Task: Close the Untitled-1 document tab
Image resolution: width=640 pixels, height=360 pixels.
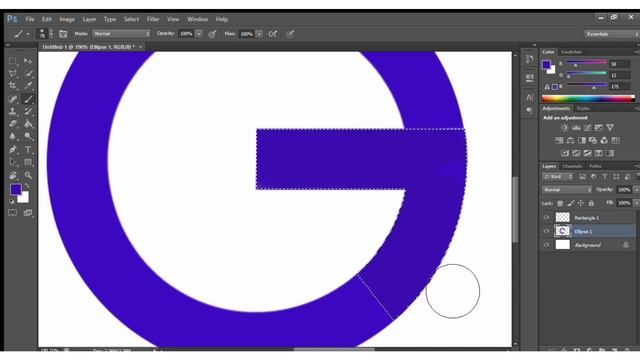Action: [x=140, y=47]
